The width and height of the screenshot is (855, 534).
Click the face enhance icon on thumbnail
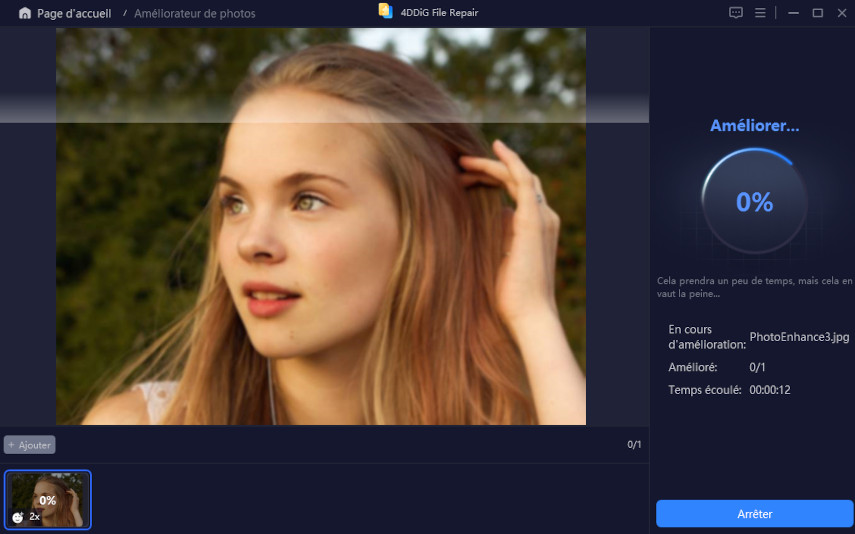click(18, 517)
